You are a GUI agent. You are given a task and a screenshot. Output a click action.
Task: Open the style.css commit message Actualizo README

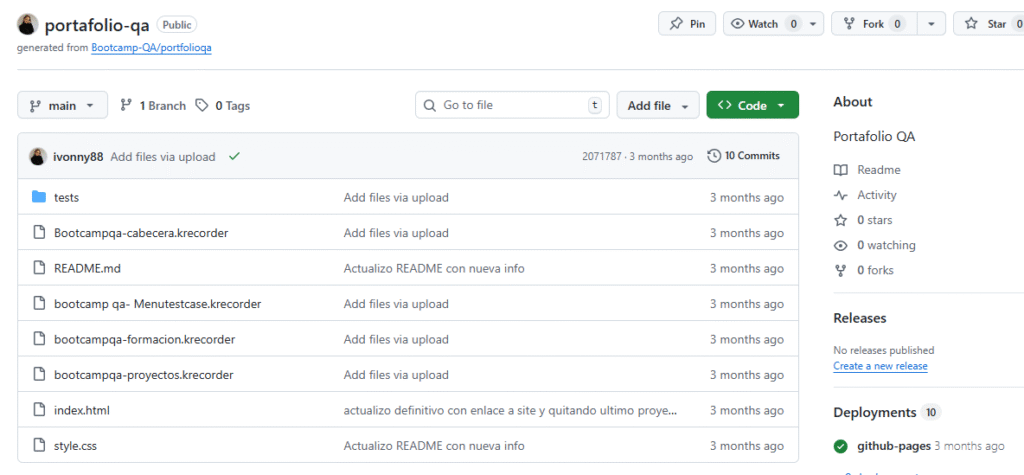434,446
